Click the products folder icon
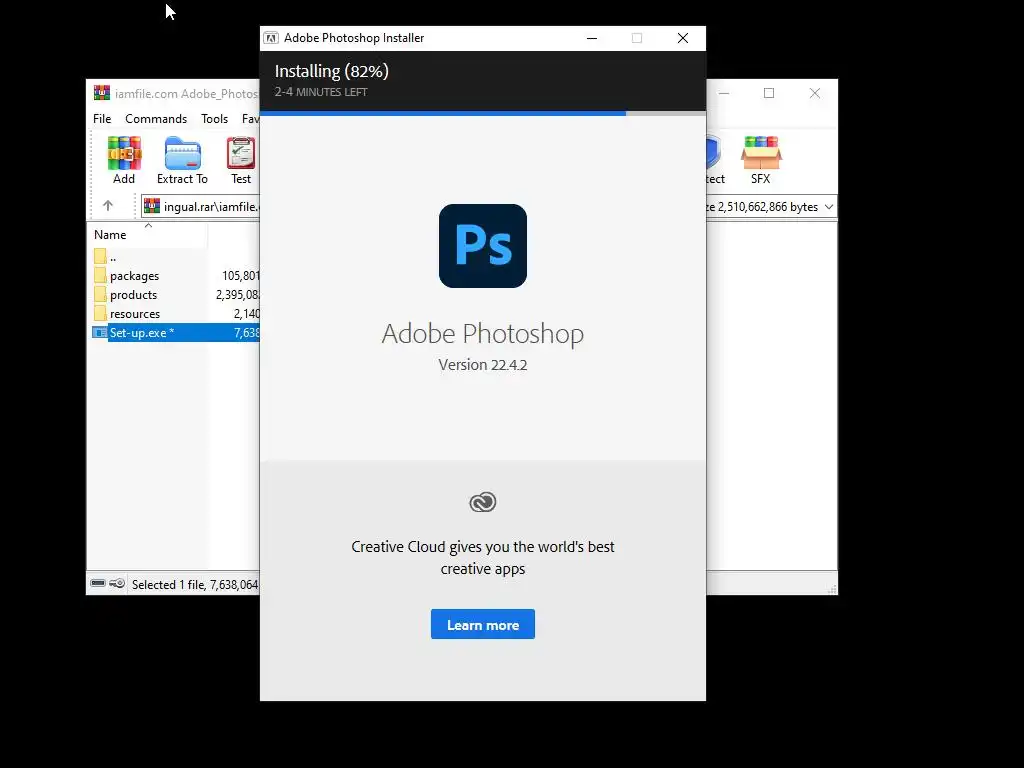Screen dimensions: 1024x768 click(x=100, y=294)
